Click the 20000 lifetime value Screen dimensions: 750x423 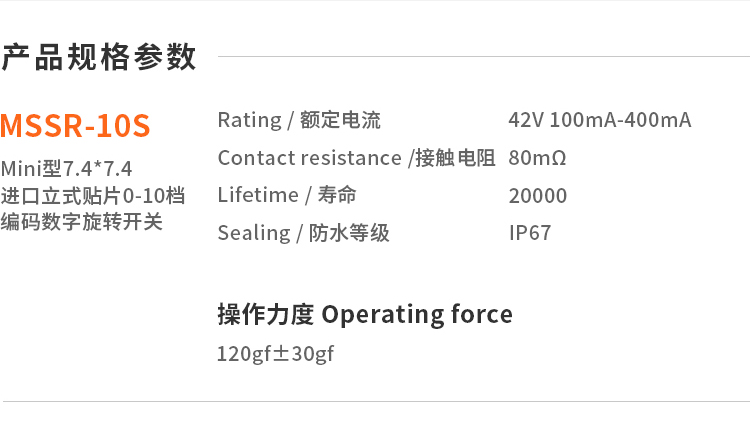coord(537,196)
